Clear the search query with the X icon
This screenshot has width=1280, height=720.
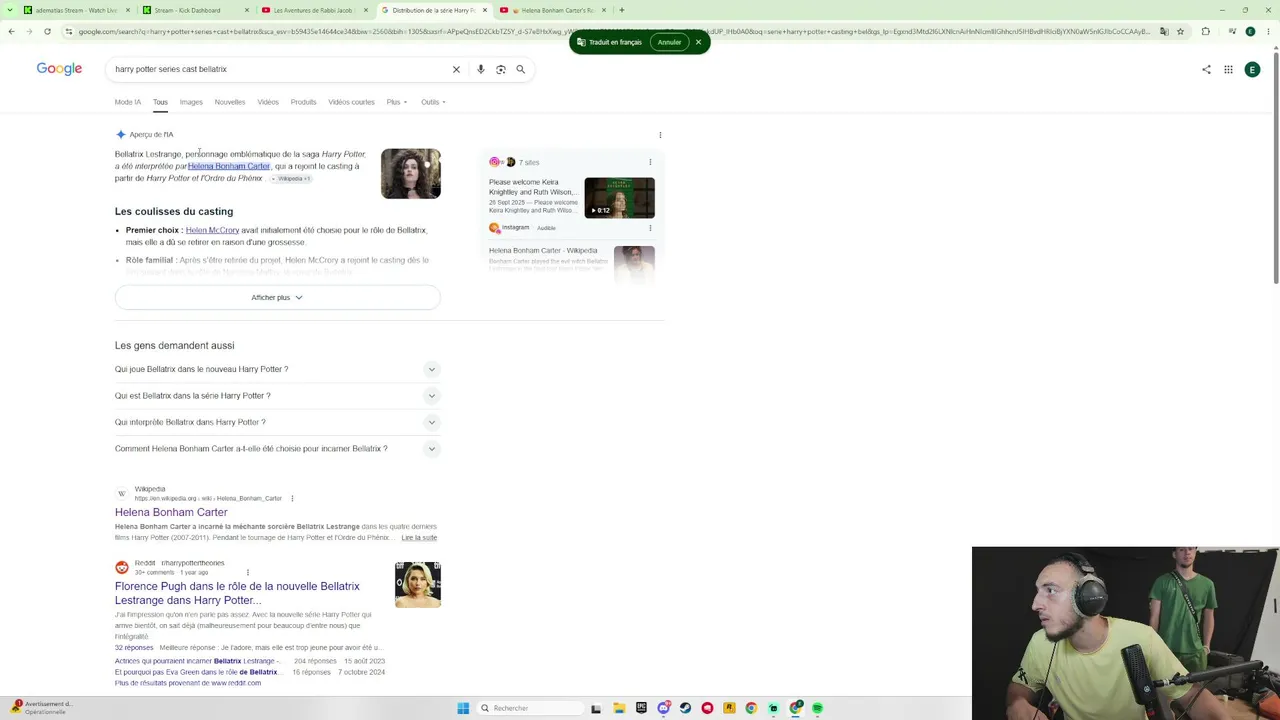(456, 69)
